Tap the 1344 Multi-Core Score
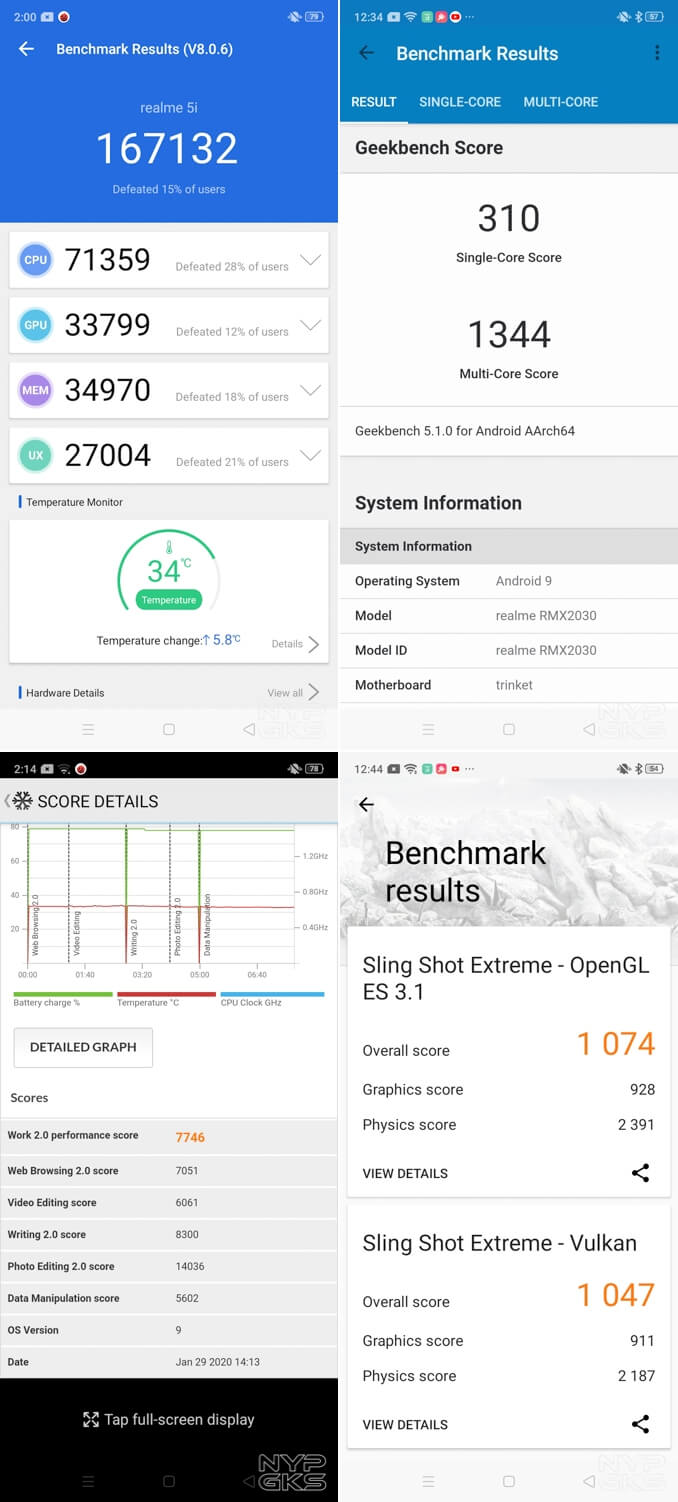The width and height of the screenshot is (678, 1502). [x=509, y=335]
